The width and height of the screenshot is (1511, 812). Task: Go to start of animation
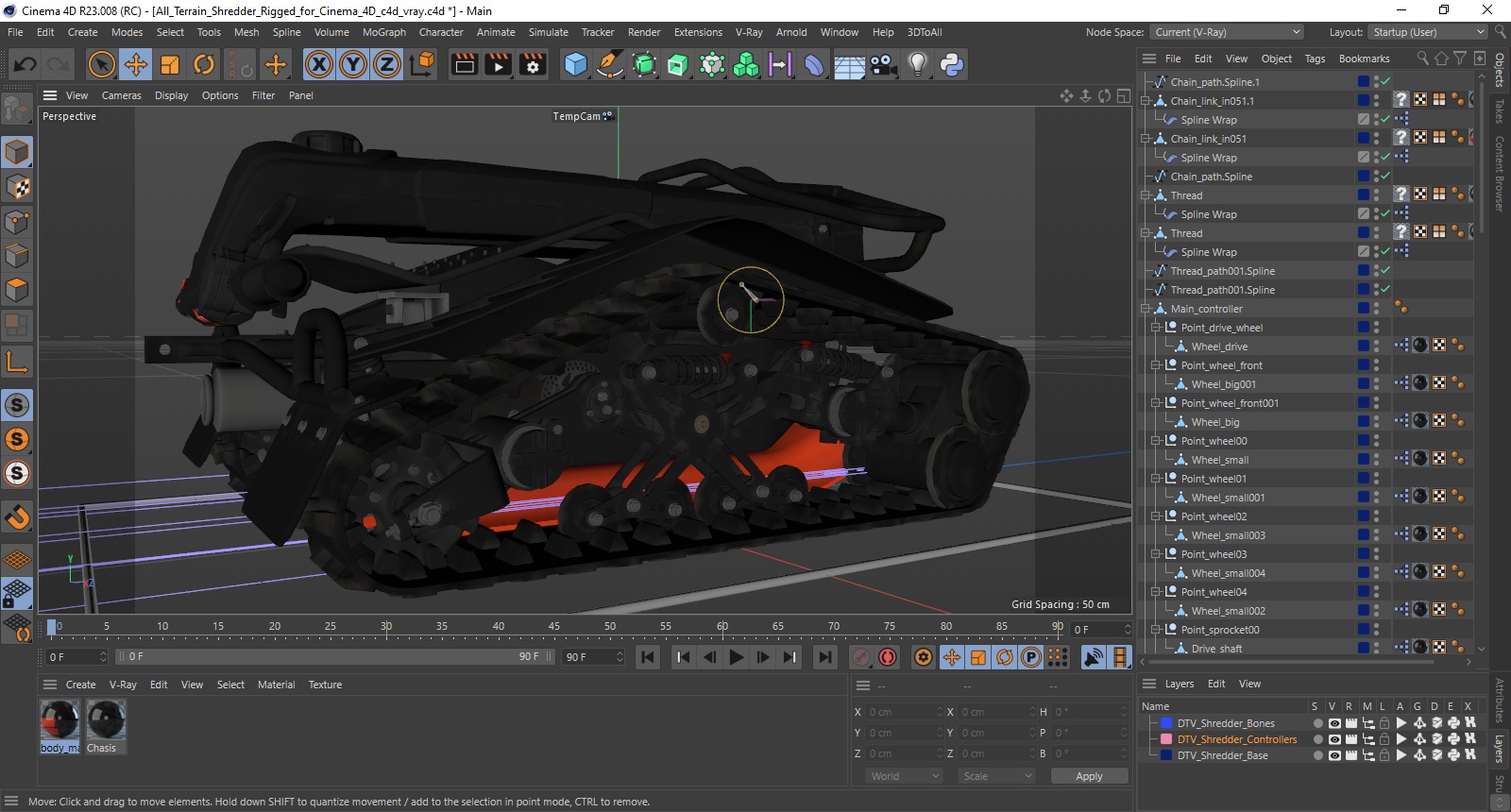648,657
